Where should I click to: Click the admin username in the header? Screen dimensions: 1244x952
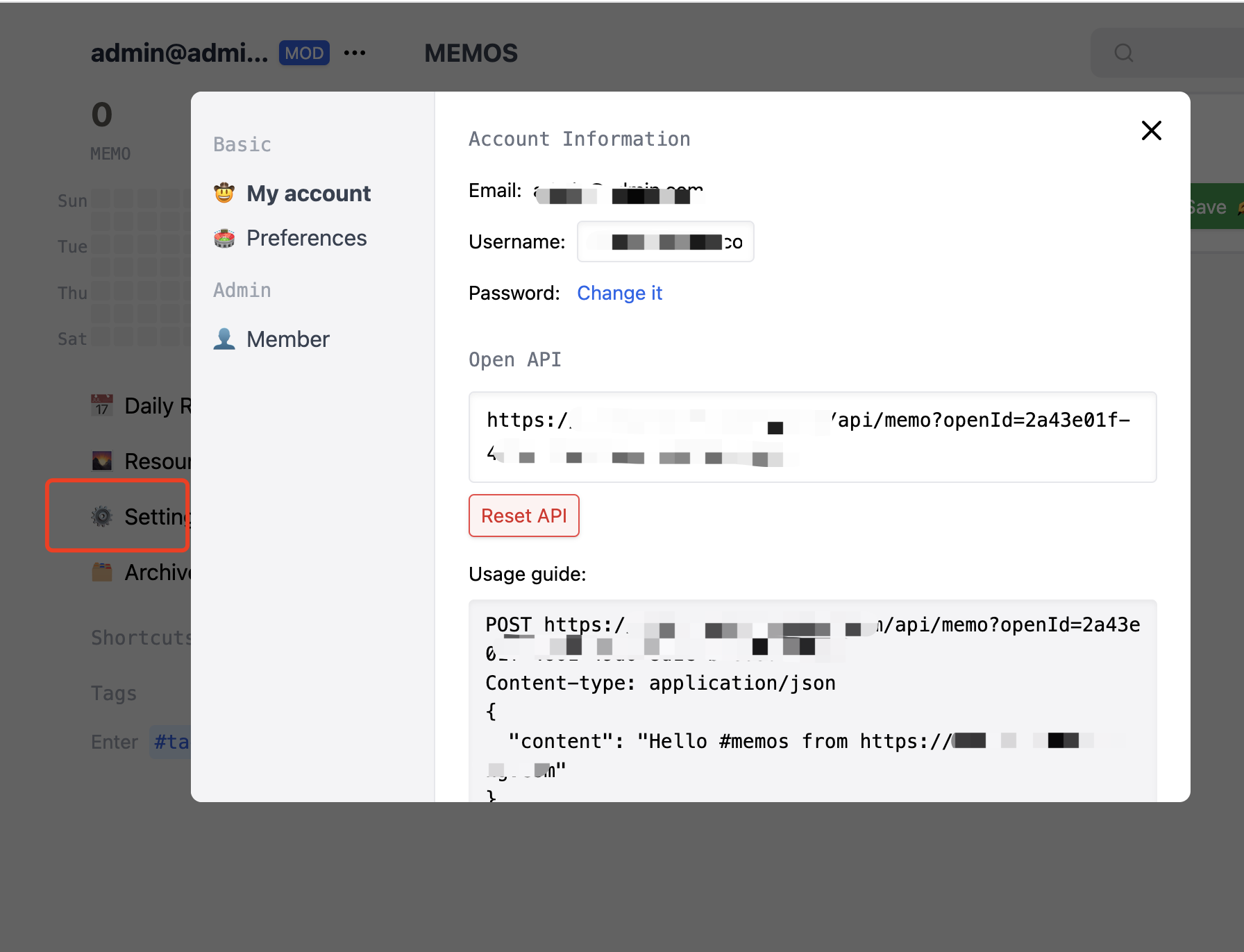pos(179,53)
